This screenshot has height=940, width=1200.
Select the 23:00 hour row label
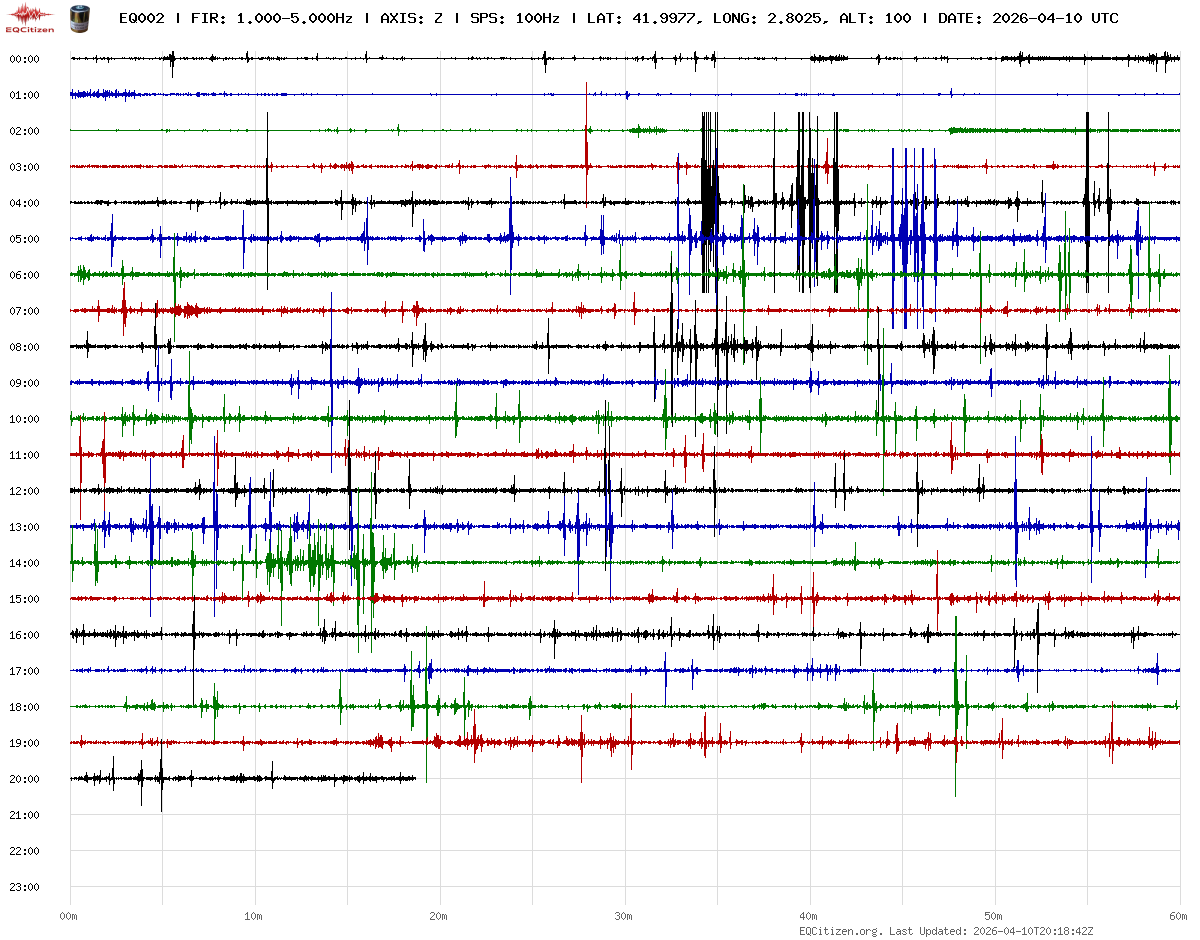coord(24,887)
